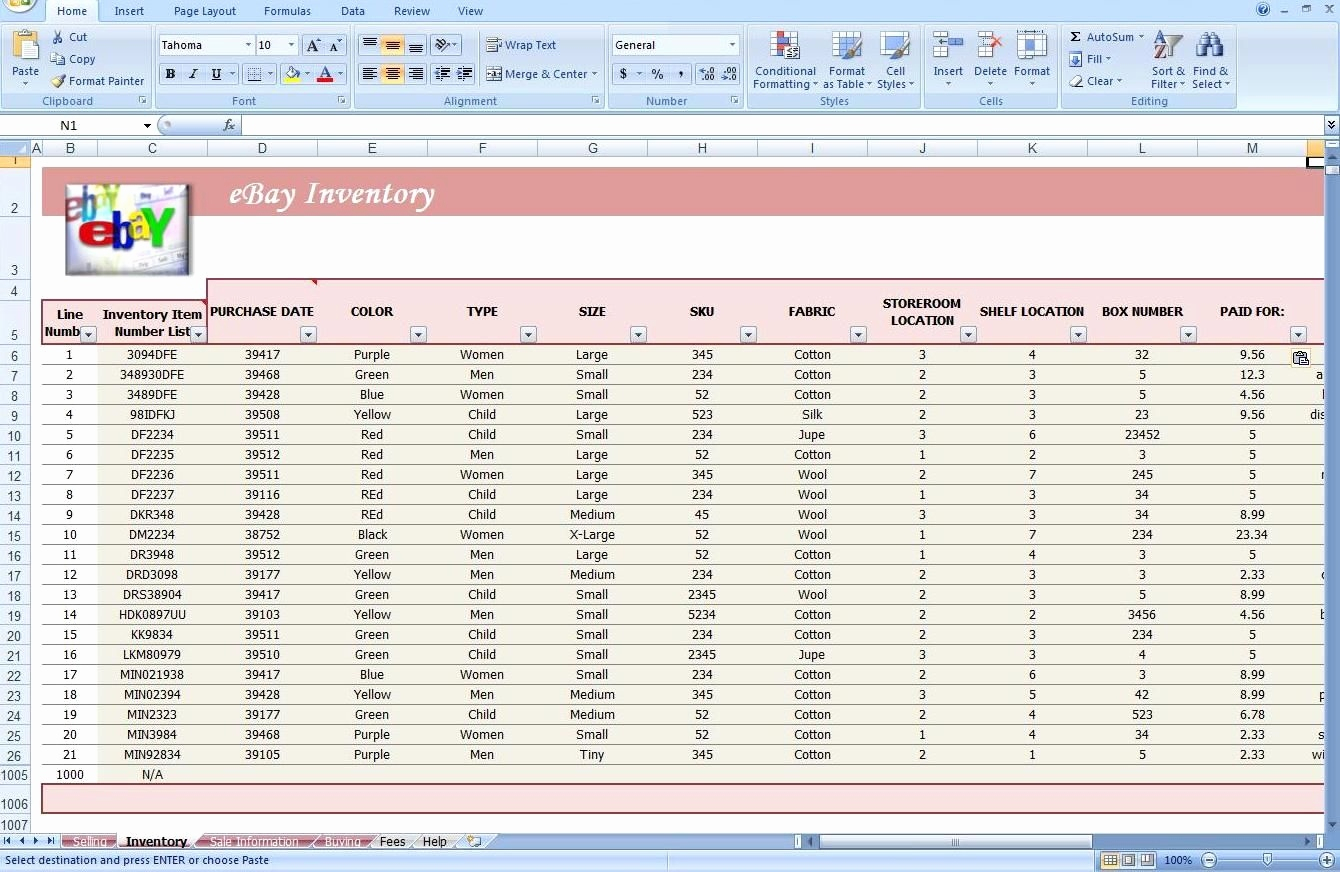Open the Formulas ribbon tab

287,11
